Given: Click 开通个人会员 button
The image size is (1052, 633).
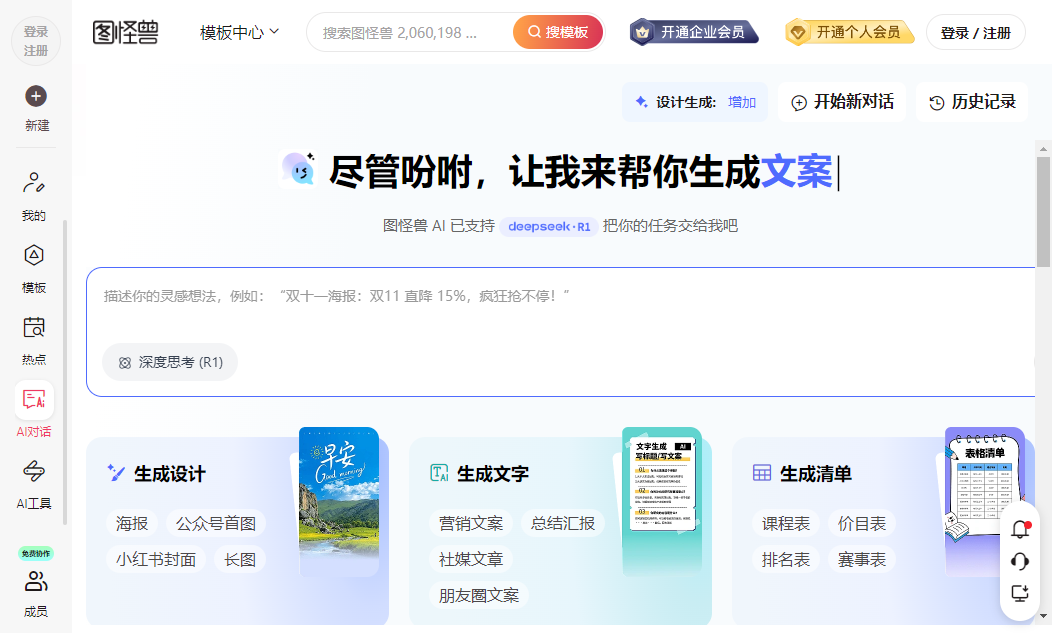Looking at the screenshot, I should point(849,32).
